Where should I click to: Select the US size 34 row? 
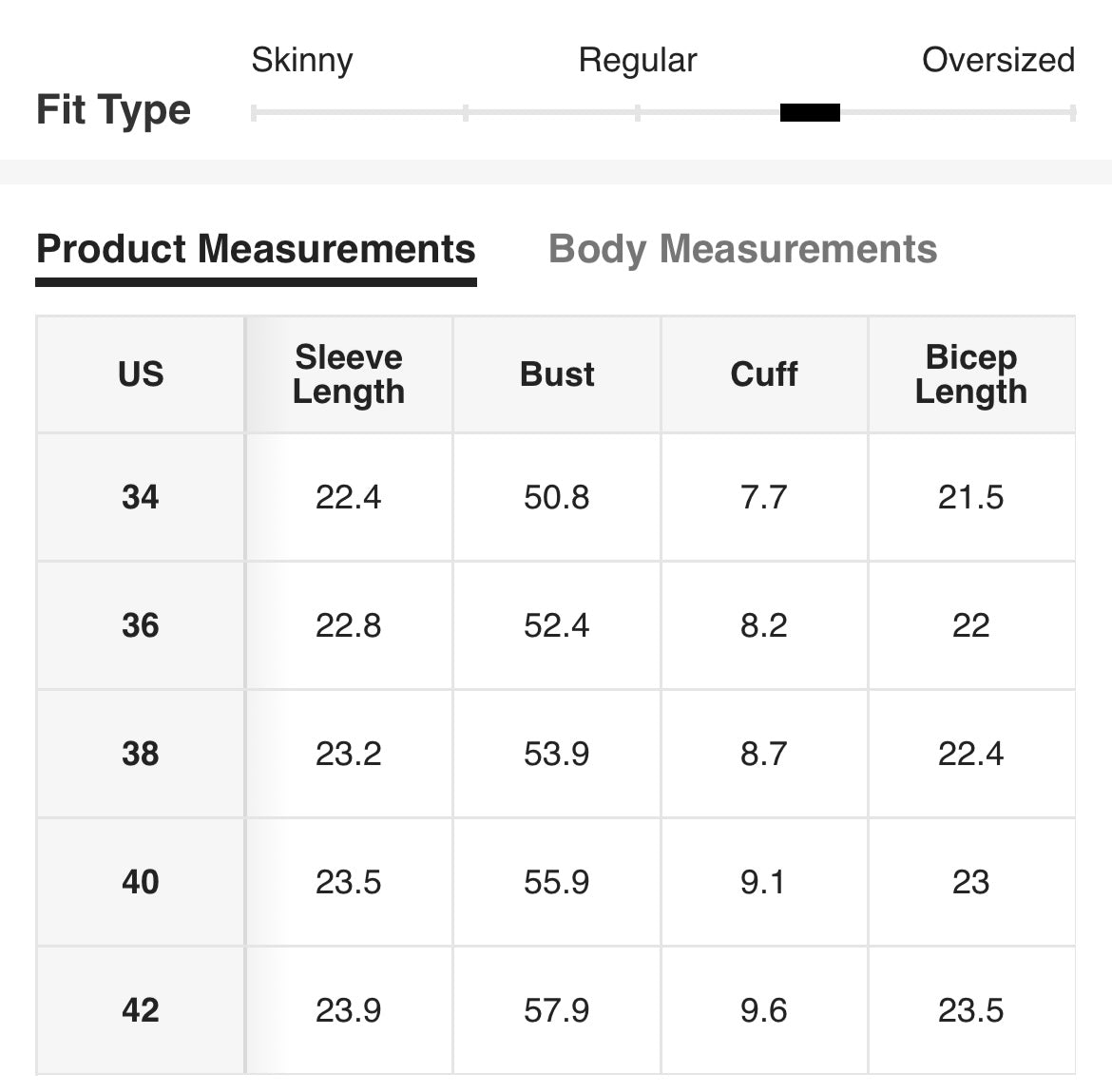click(141, 497)
